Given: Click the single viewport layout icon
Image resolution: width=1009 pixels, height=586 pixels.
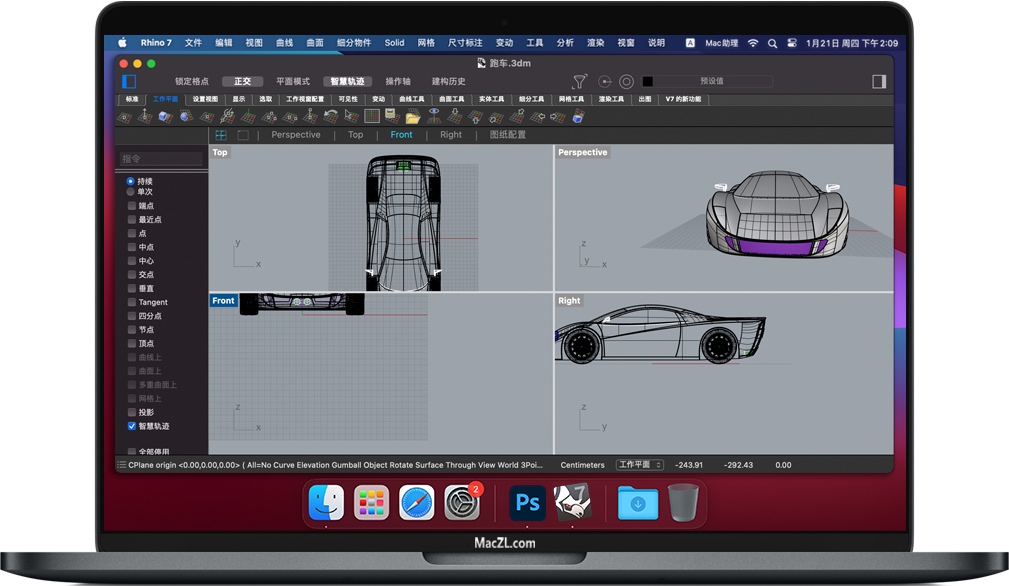Looking at the screenshot, I should (x=242, y=135).
